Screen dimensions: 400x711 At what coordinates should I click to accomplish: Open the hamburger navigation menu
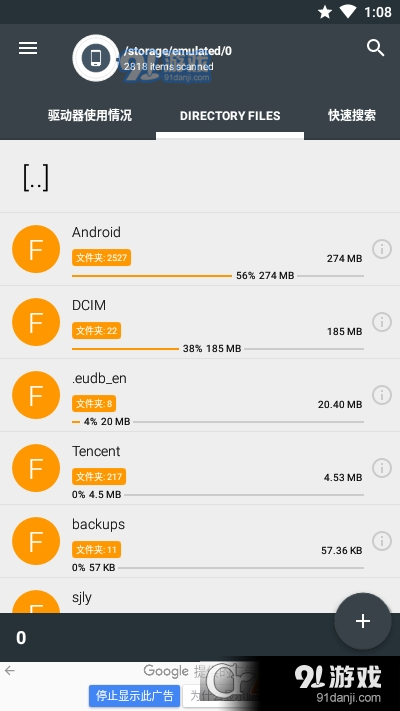pyautogui.click(x=28, y=48)
